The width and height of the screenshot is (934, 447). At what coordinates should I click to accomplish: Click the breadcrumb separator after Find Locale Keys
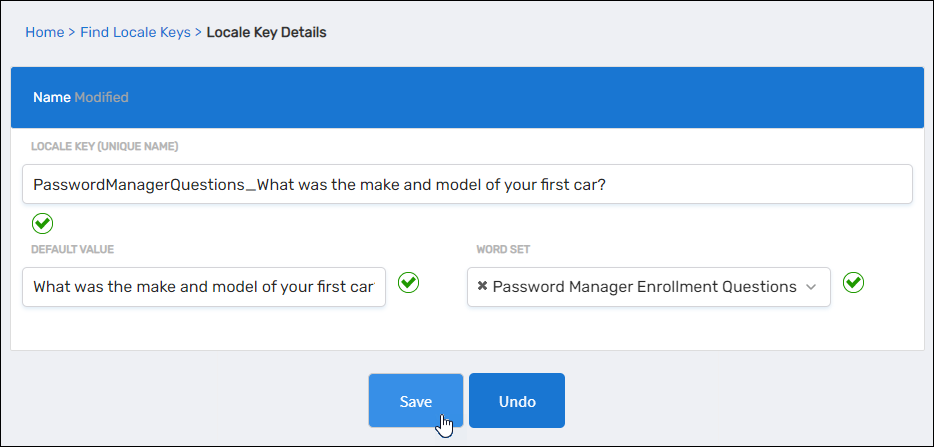[x=198, y=32]
